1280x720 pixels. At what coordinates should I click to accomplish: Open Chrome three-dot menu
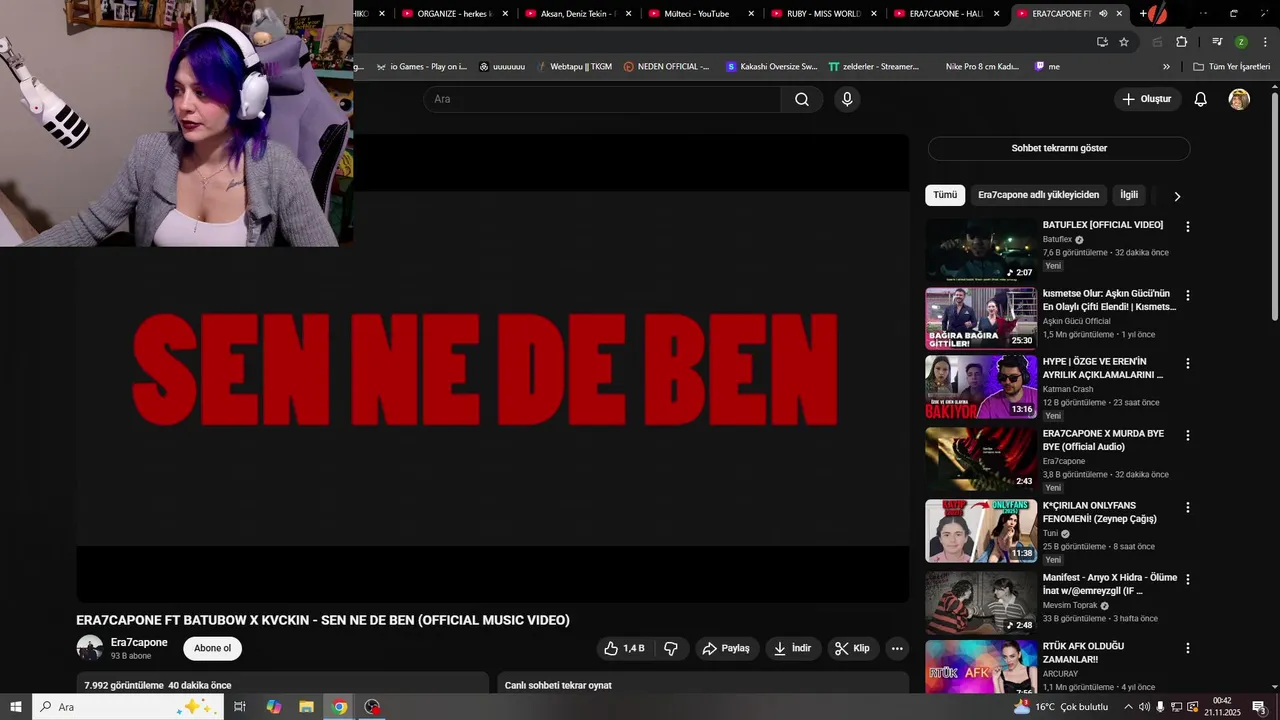point(1266,42)
